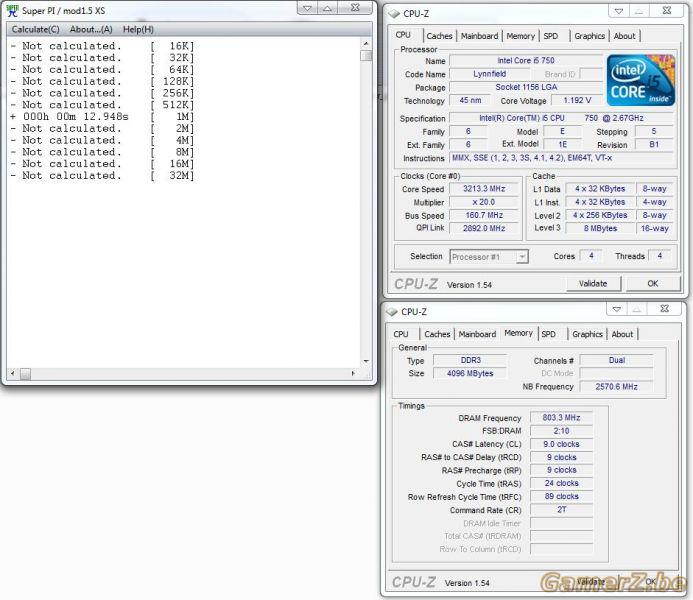This screenshot has height=600, width=693.
Task: Click the Intel Core i5 inside logo
Action: click(x=640, y=80)
